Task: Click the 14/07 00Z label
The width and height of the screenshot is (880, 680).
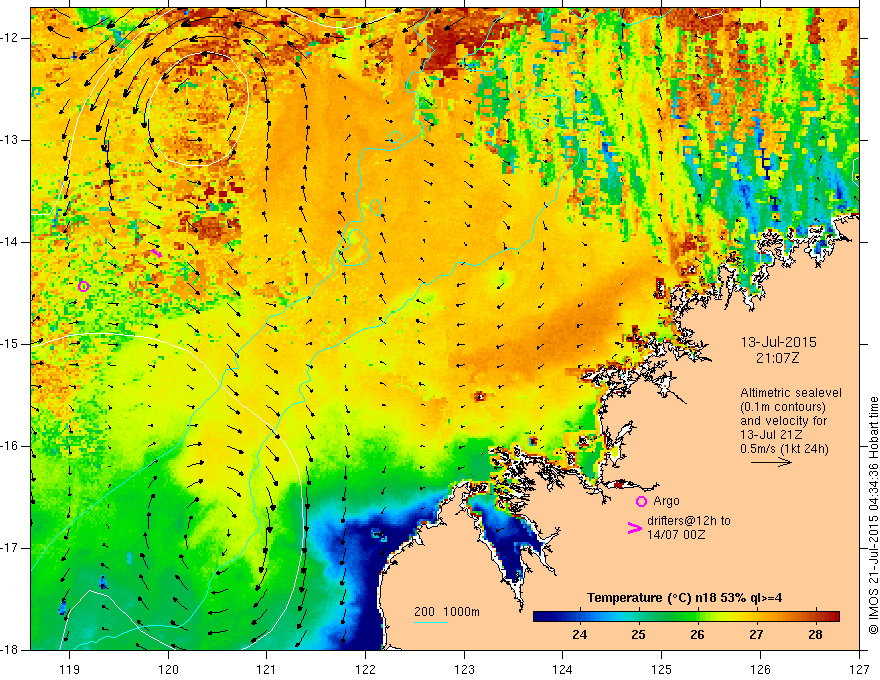Action: 676,535
